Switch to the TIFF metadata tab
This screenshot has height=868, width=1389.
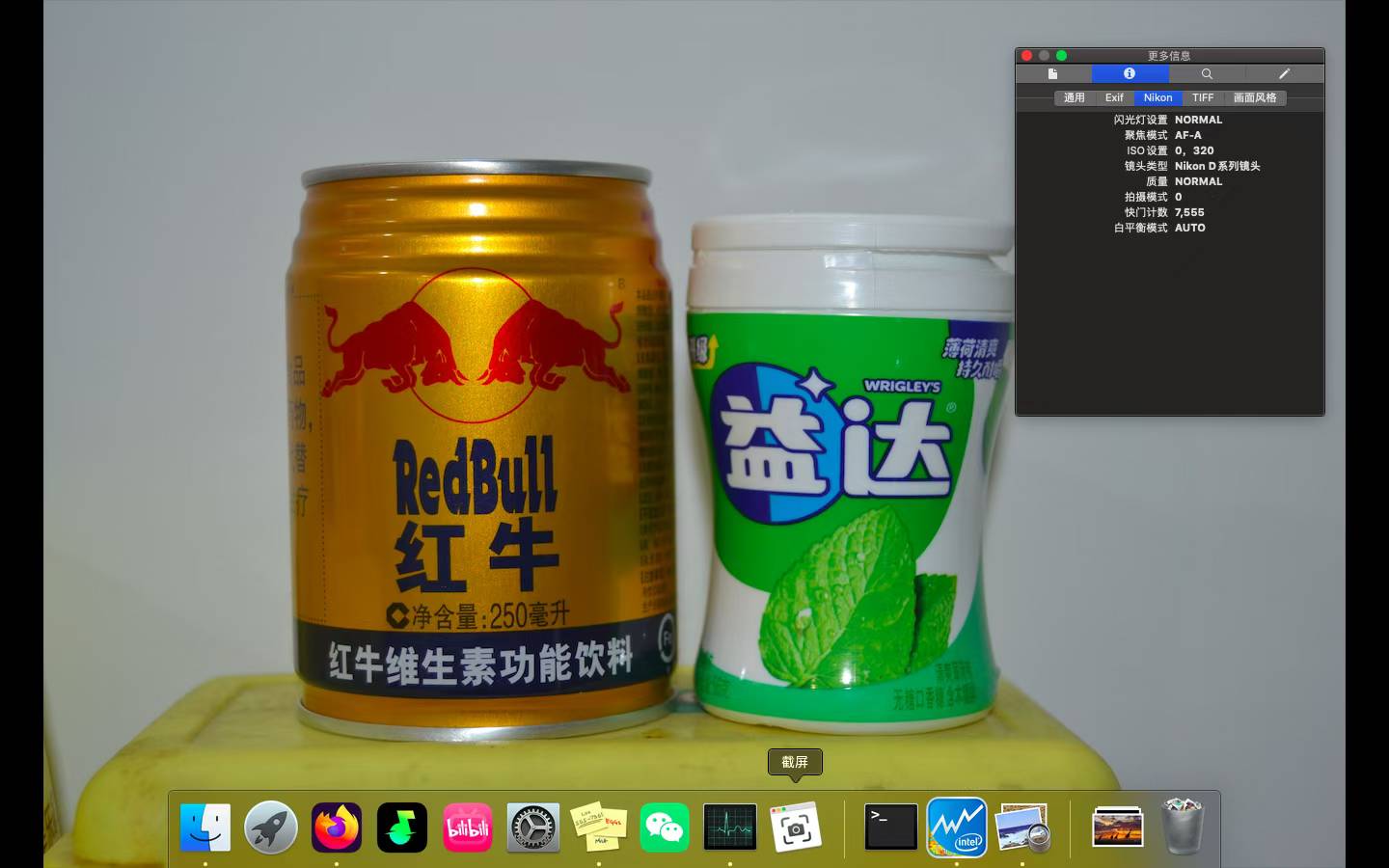click(x=1203, y=97)
